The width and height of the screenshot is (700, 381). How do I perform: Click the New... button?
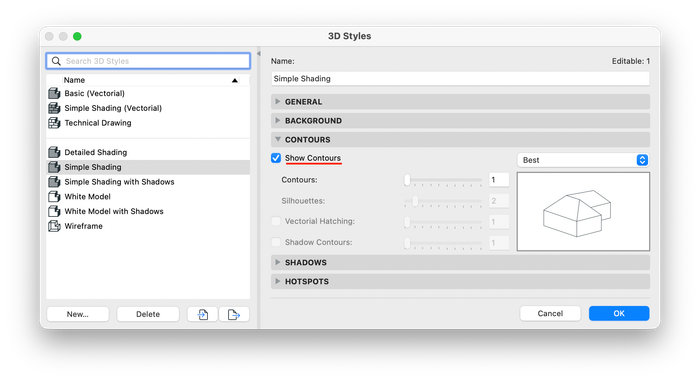coord(78,314)
